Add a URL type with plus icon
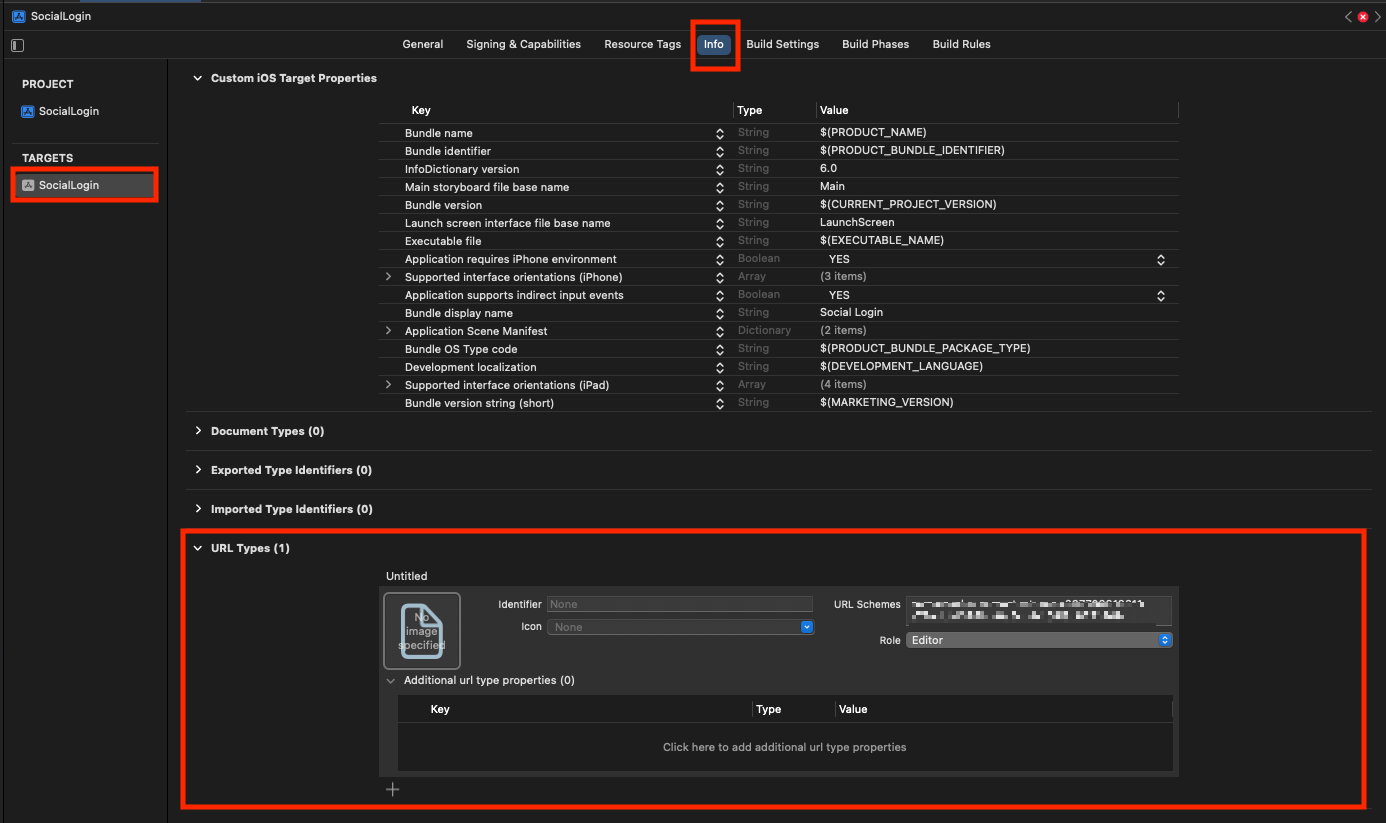The image size is (1386, 823). coord(393,790)
